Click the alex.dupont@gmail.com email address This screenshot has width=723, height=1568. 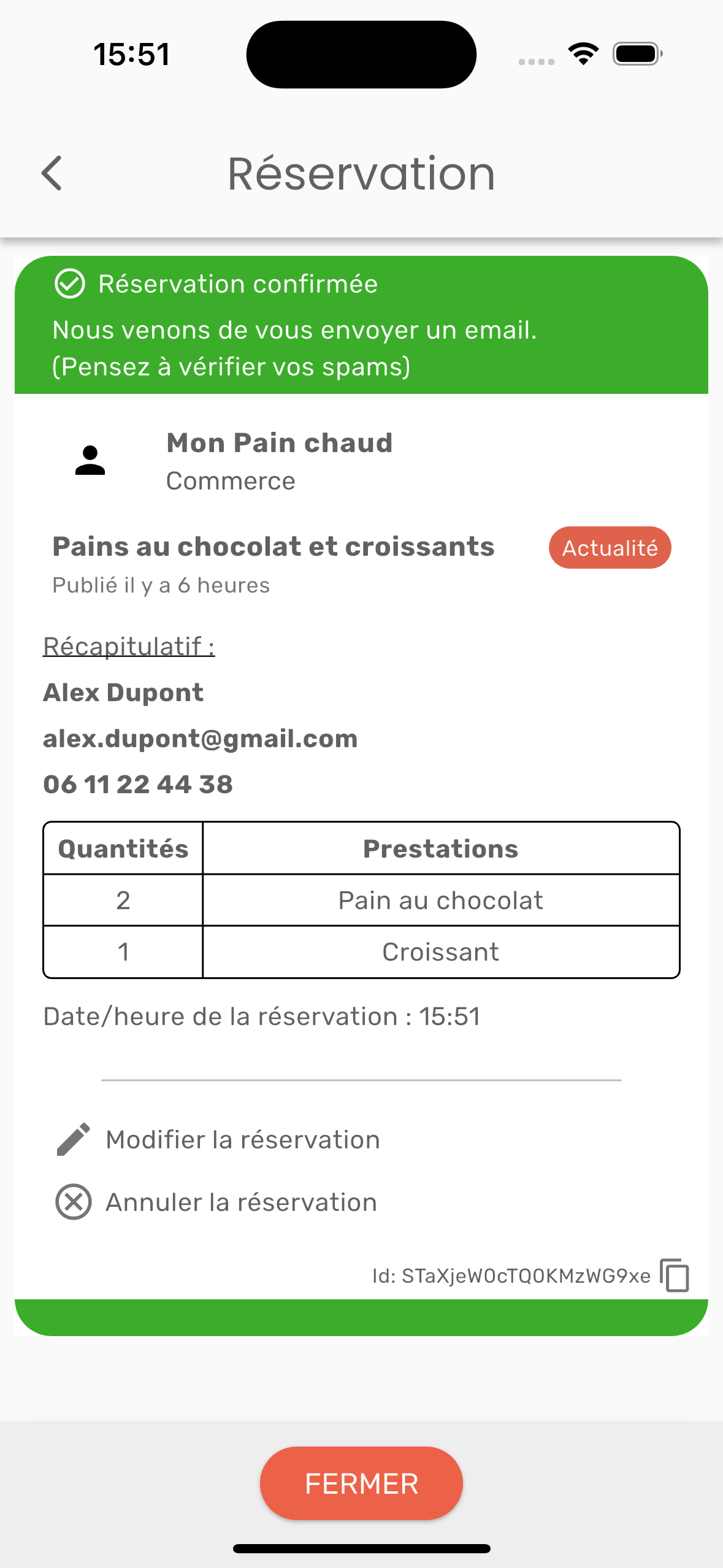(x=201, y=739)
